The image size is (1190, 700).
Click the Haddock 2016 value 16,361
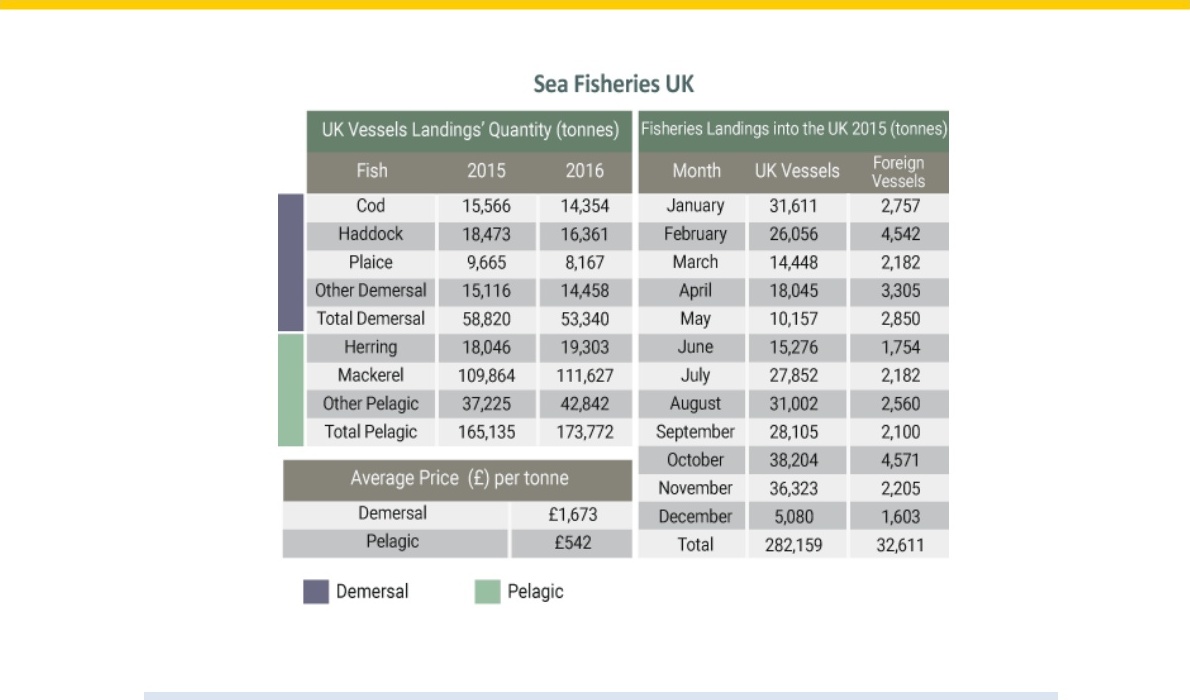pyautogui.click(x=584, y=235)
